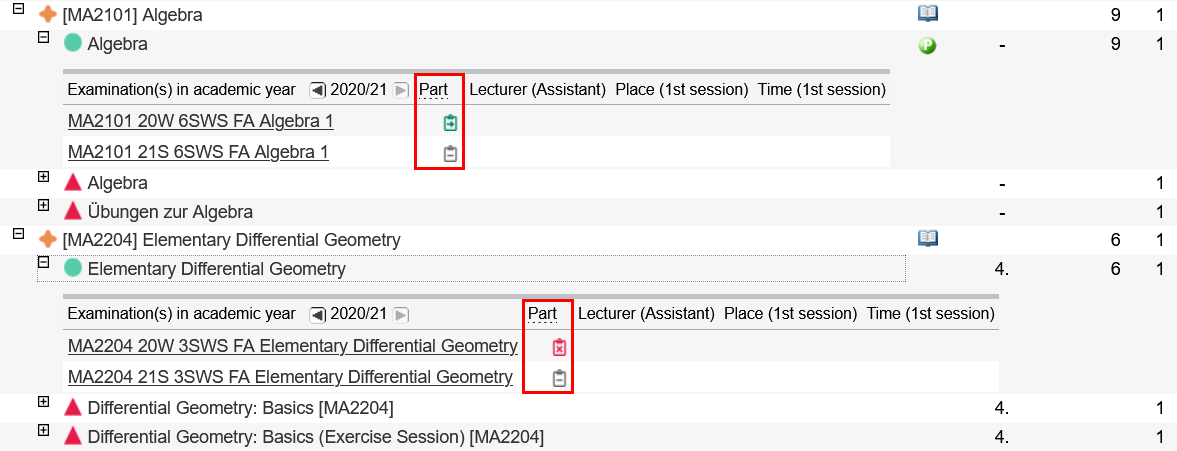Screen dimensions: 1177x451
Task: Click the Part column header in Algebra table
Action: point(433,89)
